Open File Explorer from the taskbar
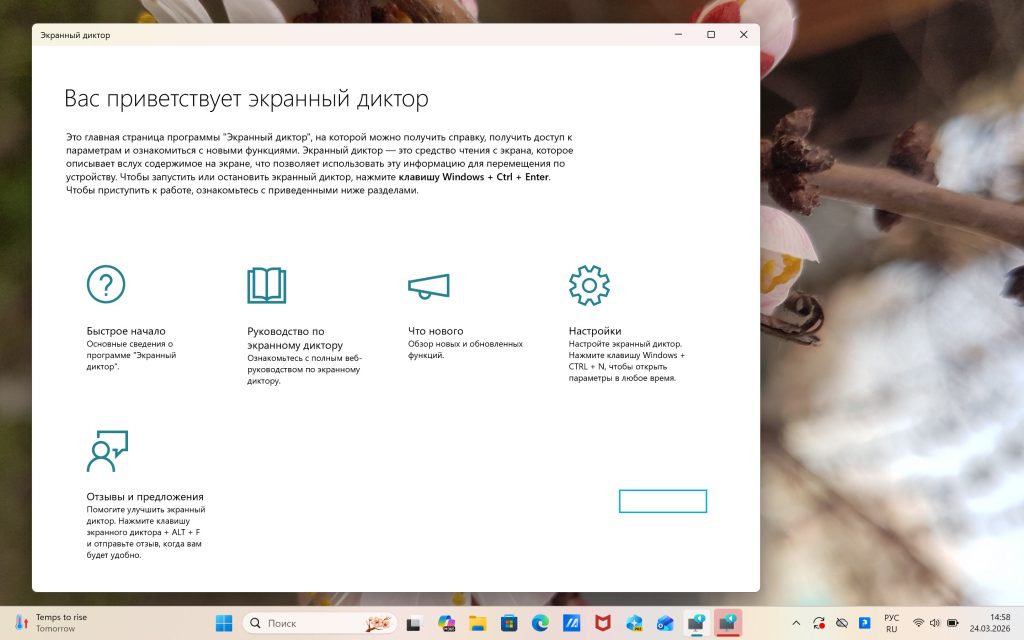The width and height of the screenshot is (1024, 640). coord(478,622)
